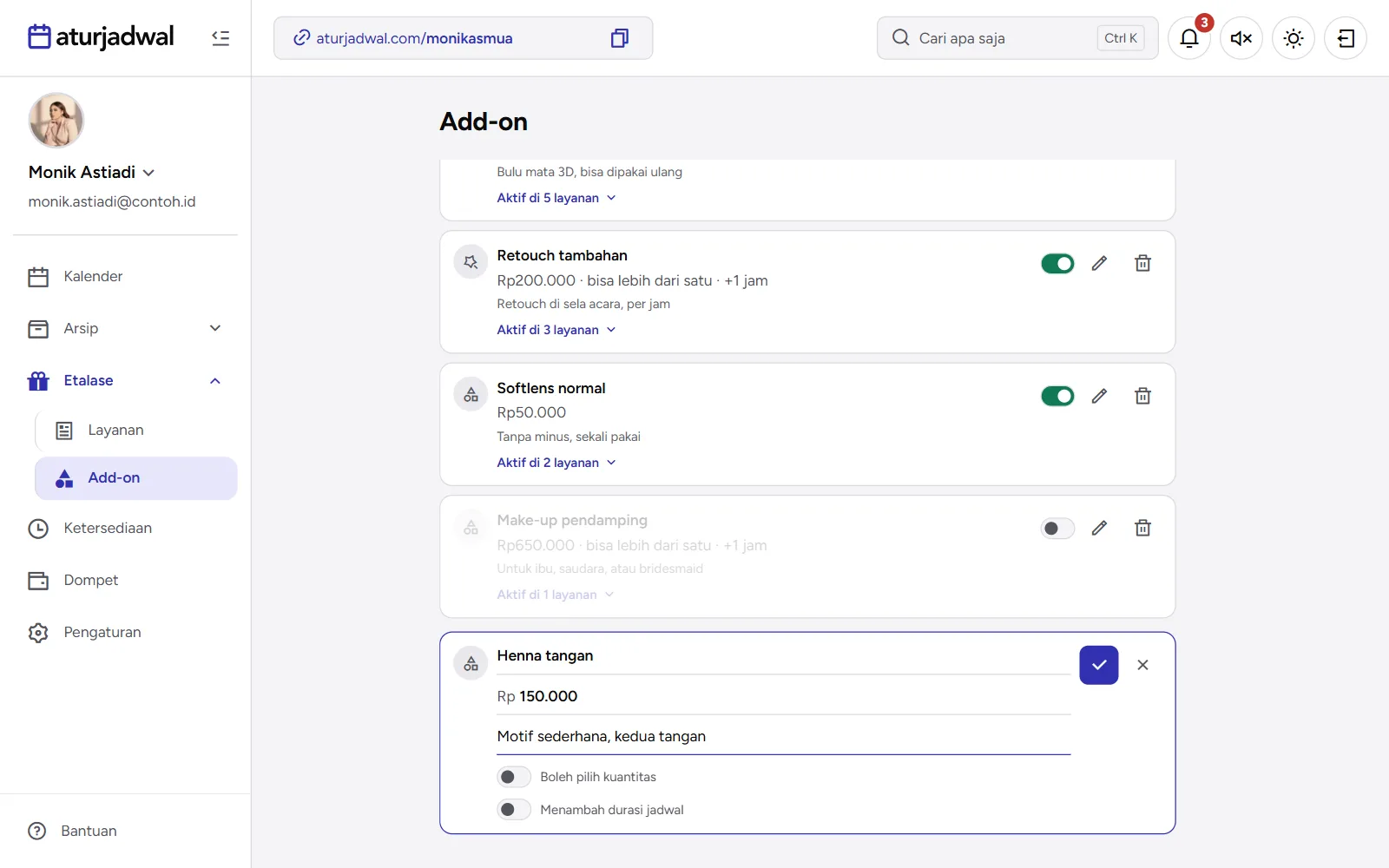Screen dimensions: 1389x868
Task: Click the aturjadwal logo
Action: (101, 36)
